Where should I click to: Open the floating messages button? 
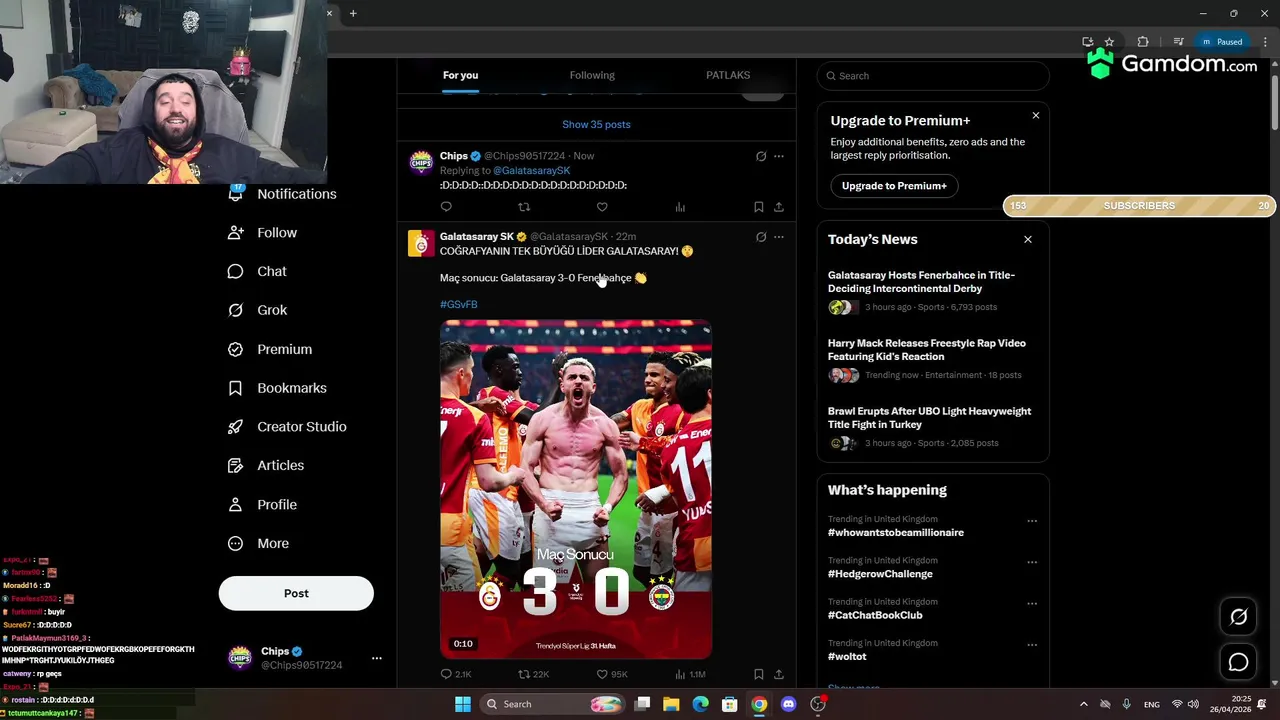point(1238,662)
